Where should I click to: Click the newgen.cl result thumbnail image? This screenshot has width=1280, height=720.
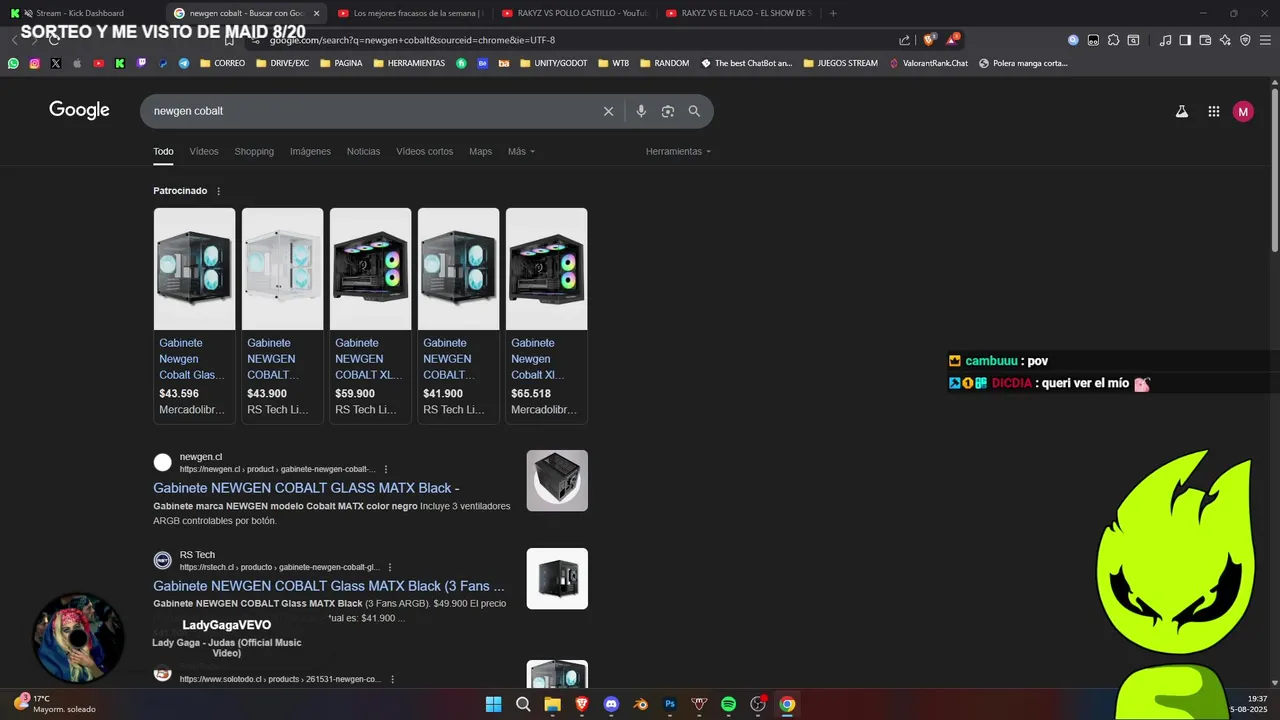557,481
